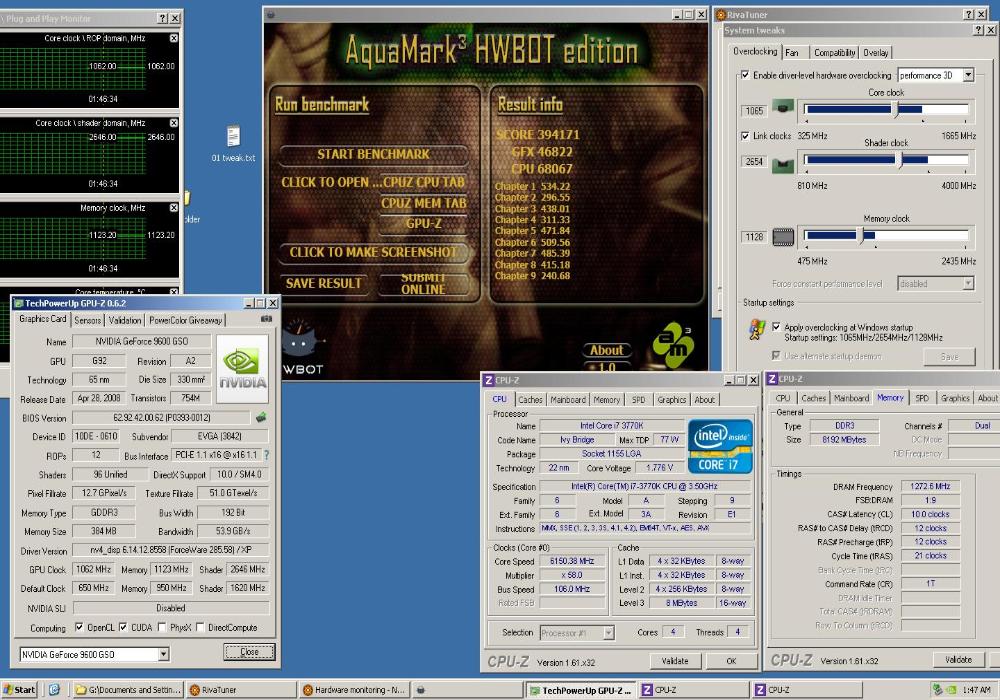Open the PowerColor Giveaway tab
1000x700 pixels.
pos(186,320)
